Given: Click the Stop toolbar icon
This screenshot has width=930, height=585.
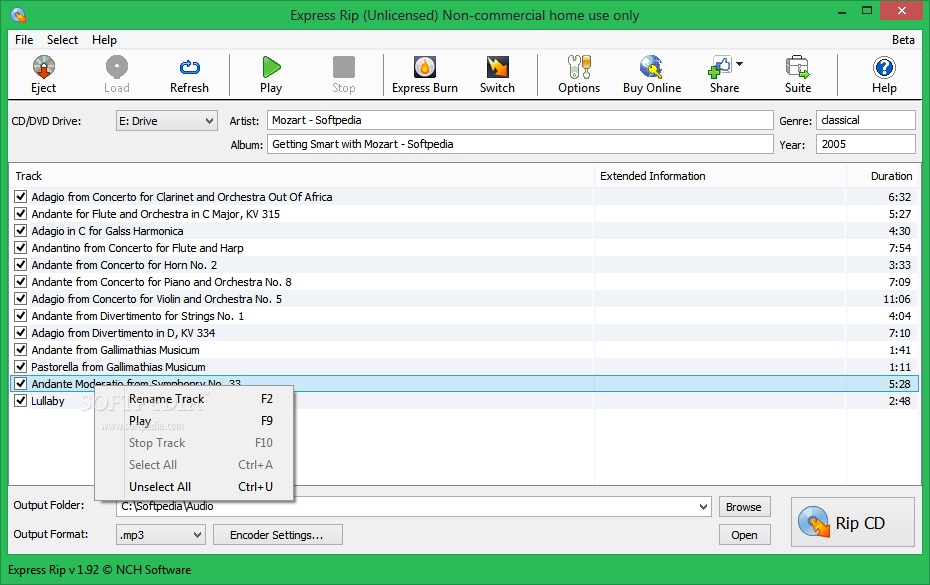Looking at the screenshot, I should click(x=343, y=67).
